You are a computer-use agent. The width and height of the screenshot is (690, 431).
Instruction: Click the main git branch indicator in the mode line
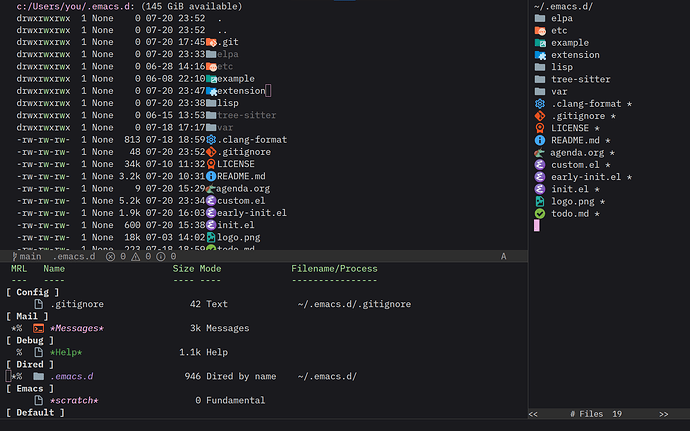click(26, 256)
